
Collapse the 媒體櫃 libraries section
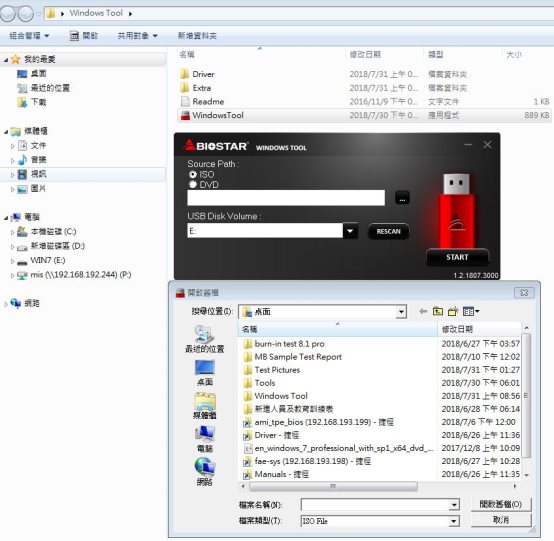pyautogui.click(x=6, y=132)
